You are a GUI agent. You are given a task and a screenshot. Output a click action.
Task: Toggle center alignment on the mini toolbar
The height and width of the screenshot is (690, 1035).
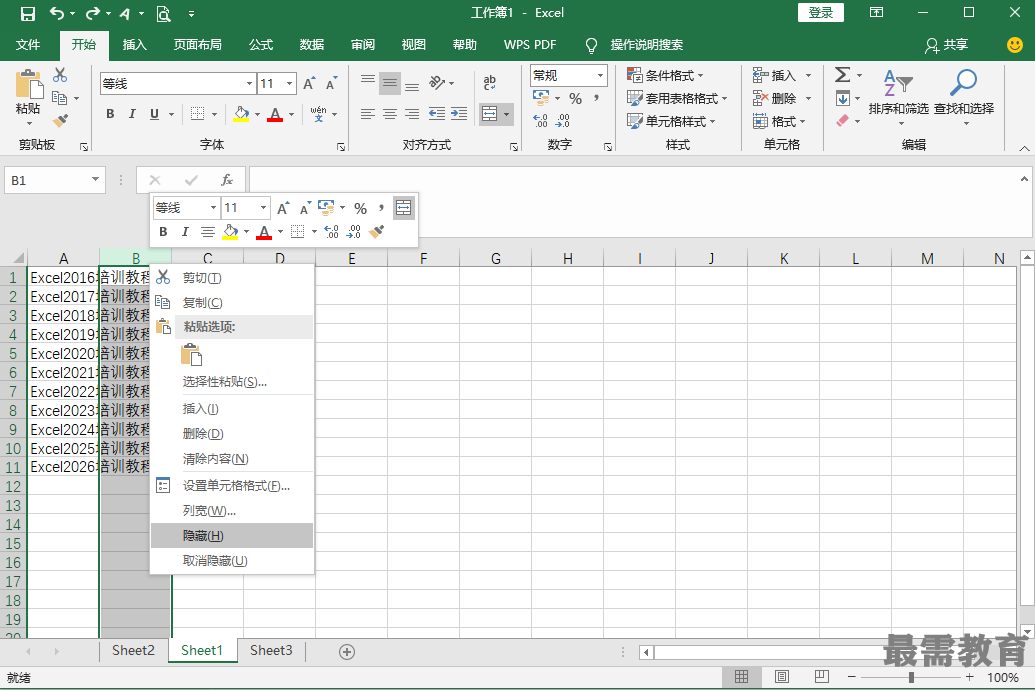(x=208, y=232)
